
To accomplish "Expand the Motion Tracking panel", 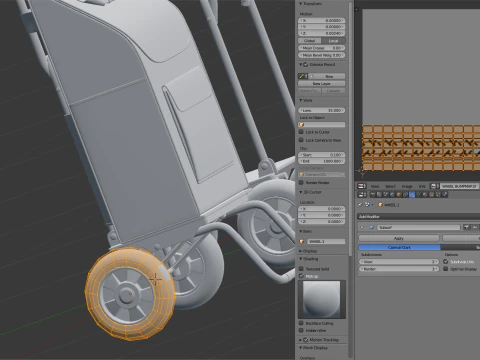I will tap(301, 340).
